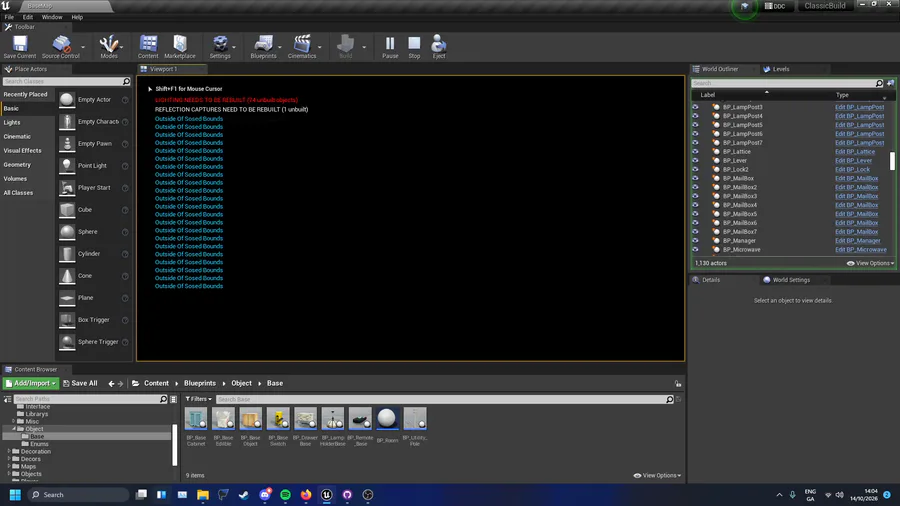Open the Help menu
The image size is (900, 506).
pyautogui.click(x=77, y=17)
